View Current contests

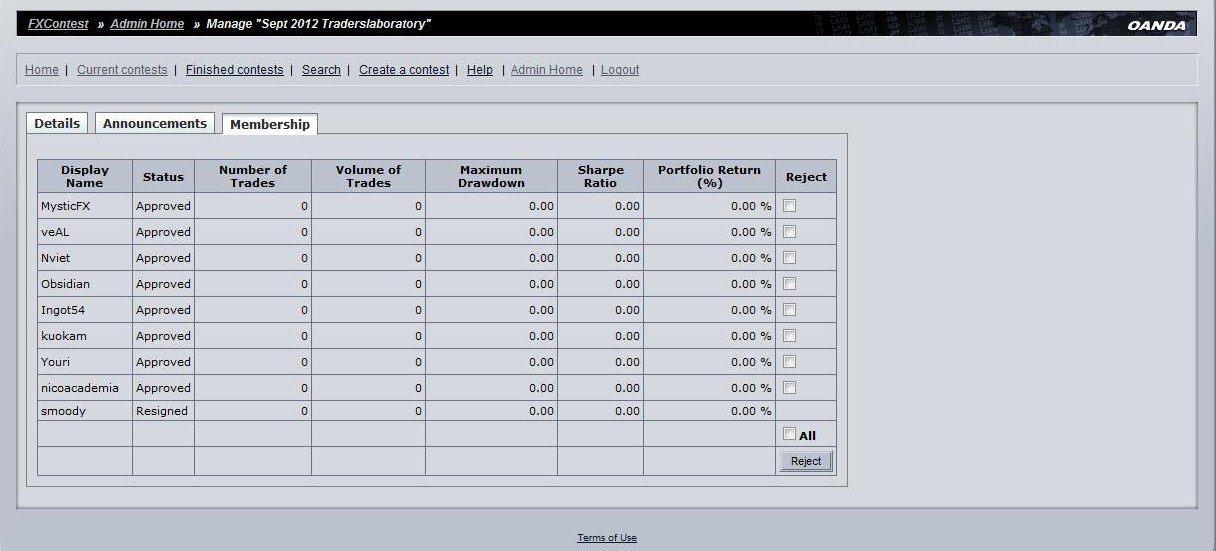click(x=122, y=70)
